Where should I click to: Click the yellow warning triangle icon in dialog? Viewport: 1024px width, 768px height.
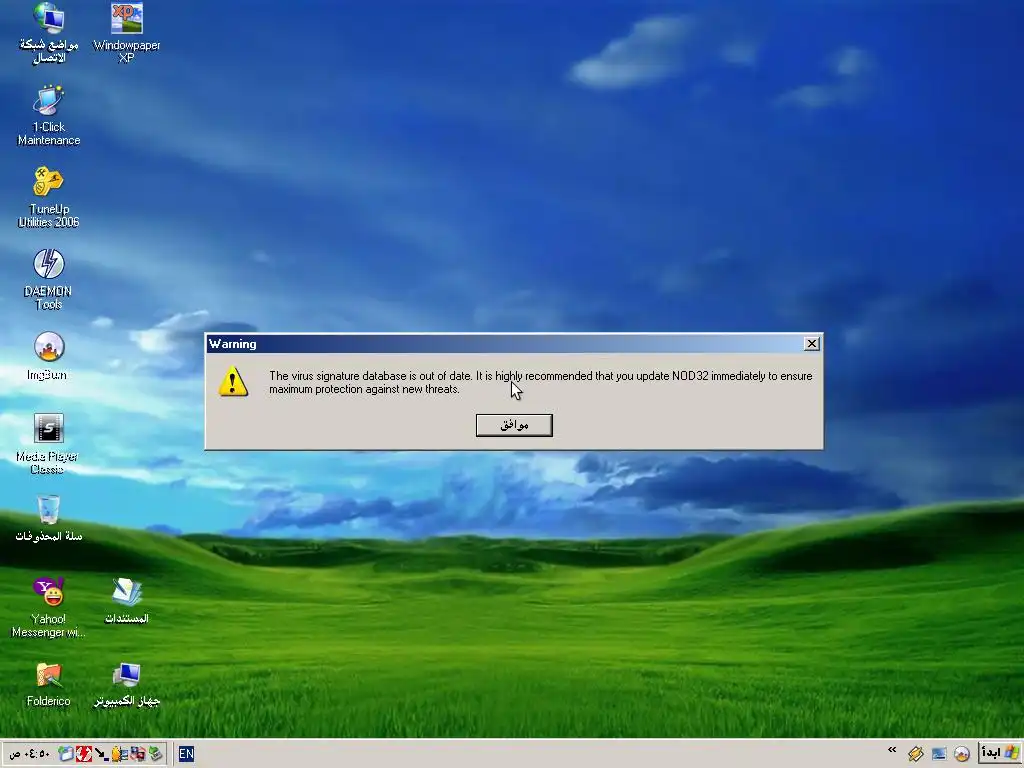tap(233, 382)
